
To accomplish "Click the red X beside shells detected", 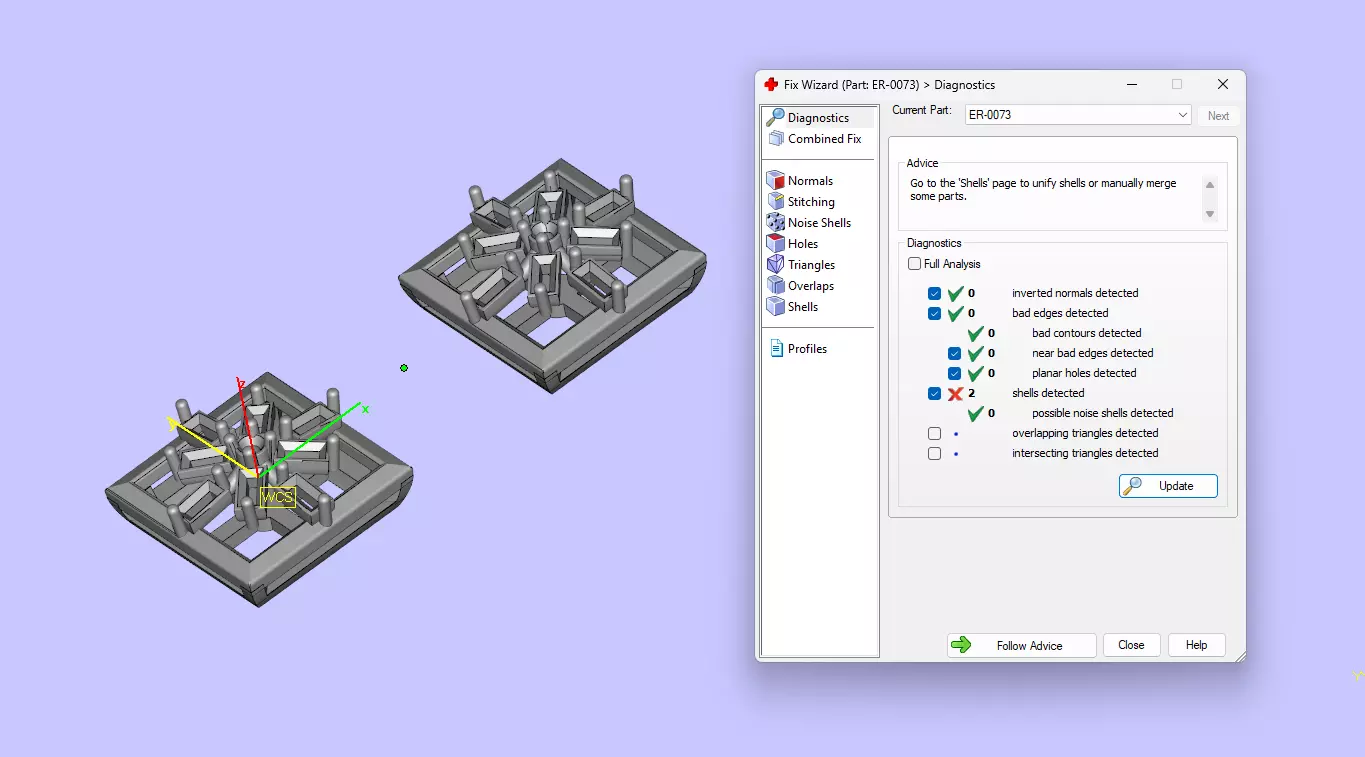I will pyautogui.click(x=955, y=393).
